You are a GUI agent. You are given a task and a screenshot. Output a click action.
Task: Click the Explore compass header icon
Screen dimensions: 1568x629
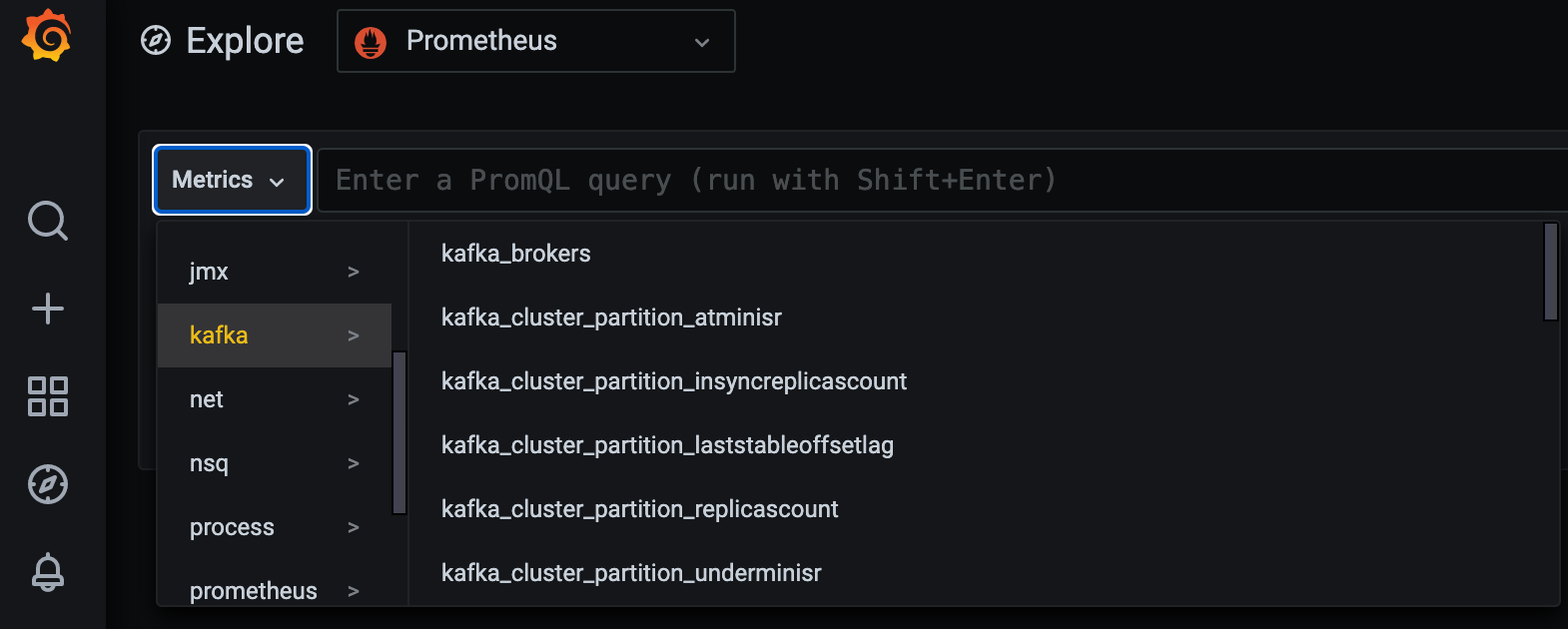[156, 41]
